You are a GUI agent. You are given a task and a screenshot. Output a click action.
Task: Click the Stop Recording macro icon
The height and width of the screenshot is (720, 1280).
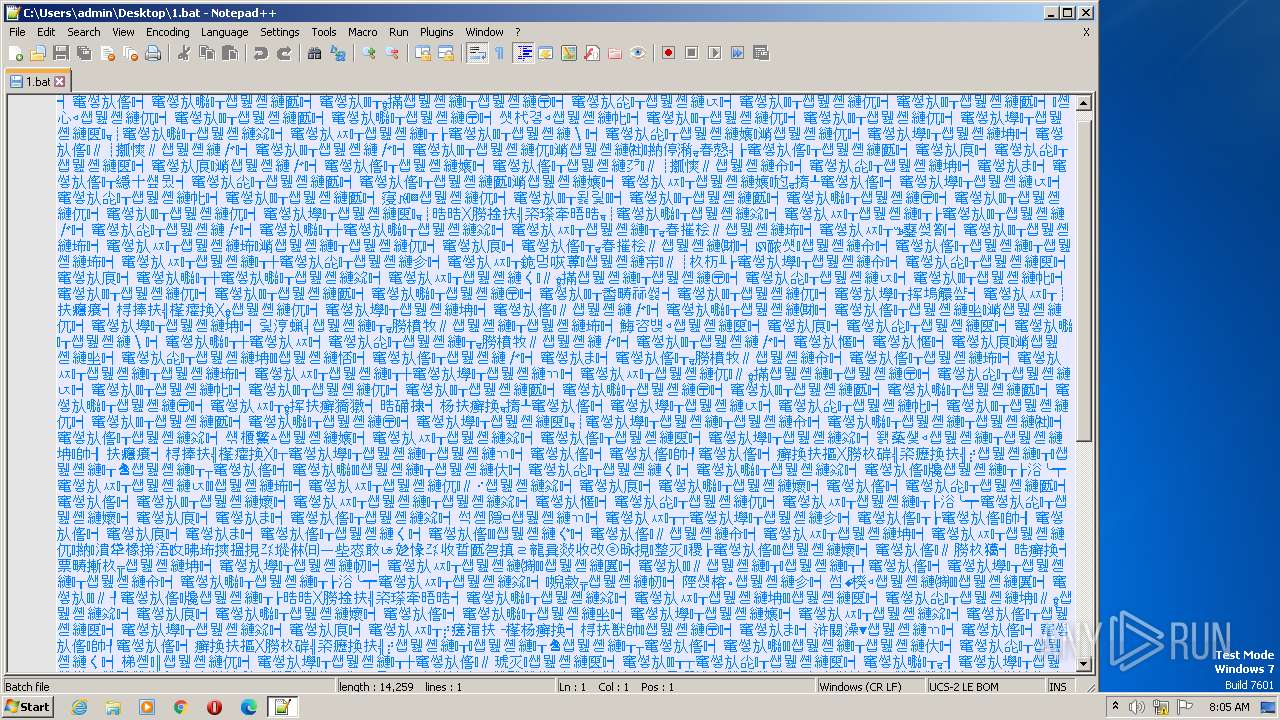(691, 53)
